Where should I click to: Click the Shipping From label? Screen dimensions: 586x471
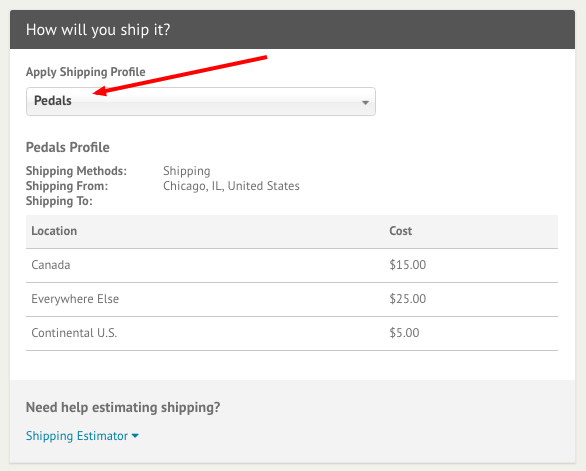pyautogui.click(x=67, y=186)
